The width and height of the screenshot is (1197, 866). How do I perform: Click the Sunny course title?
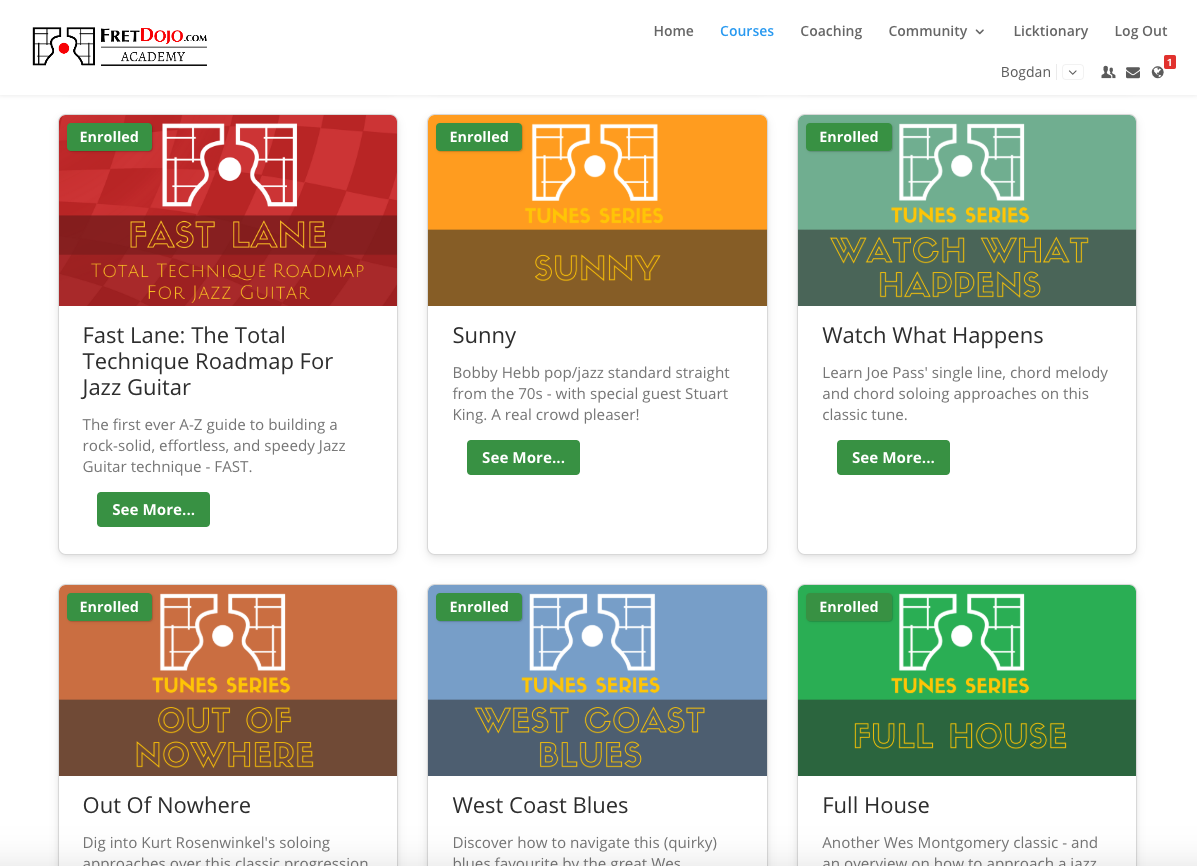pos(484,336)
